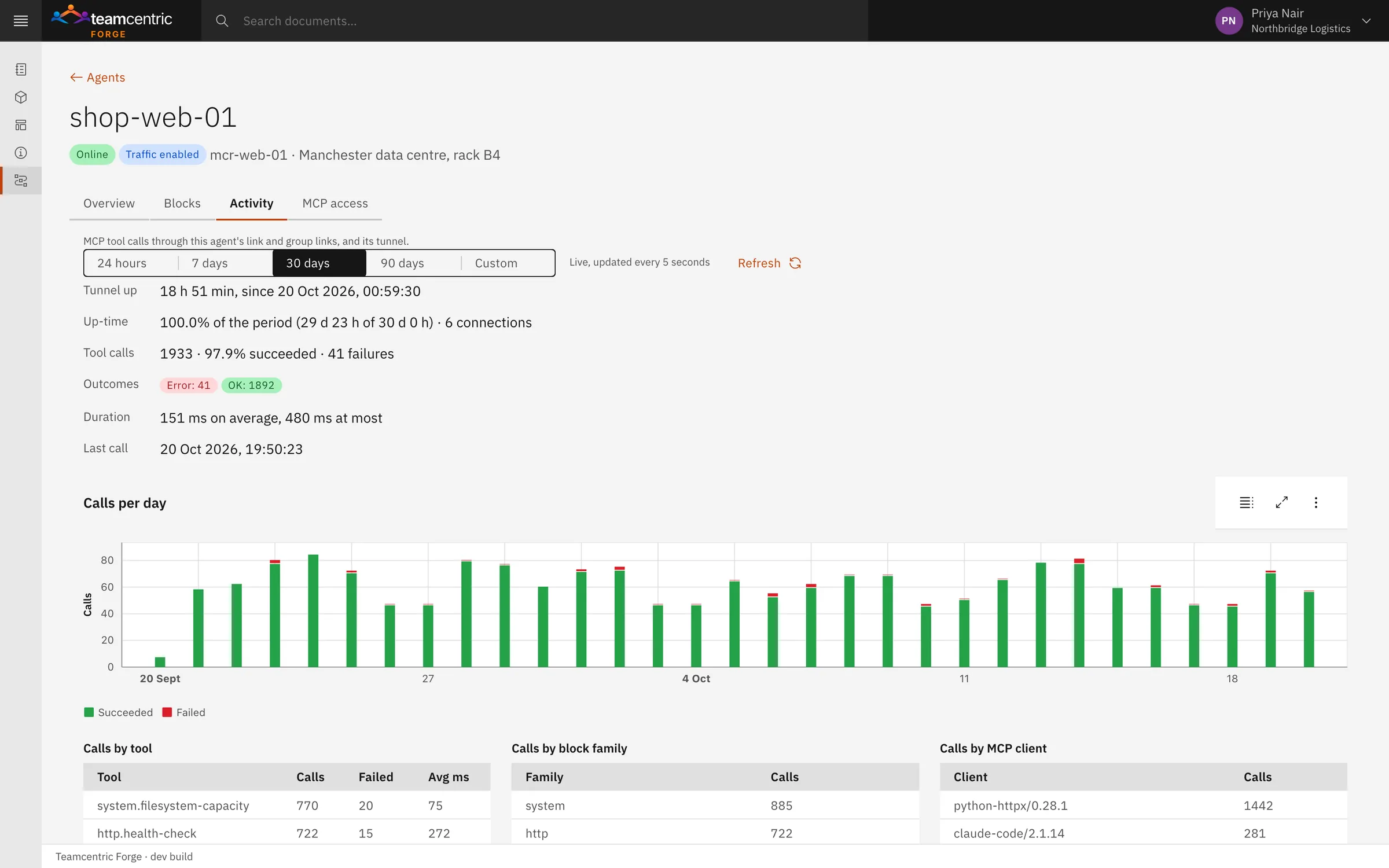
Task: Open the documents list sidebar icon
Action: click(21, 69)
